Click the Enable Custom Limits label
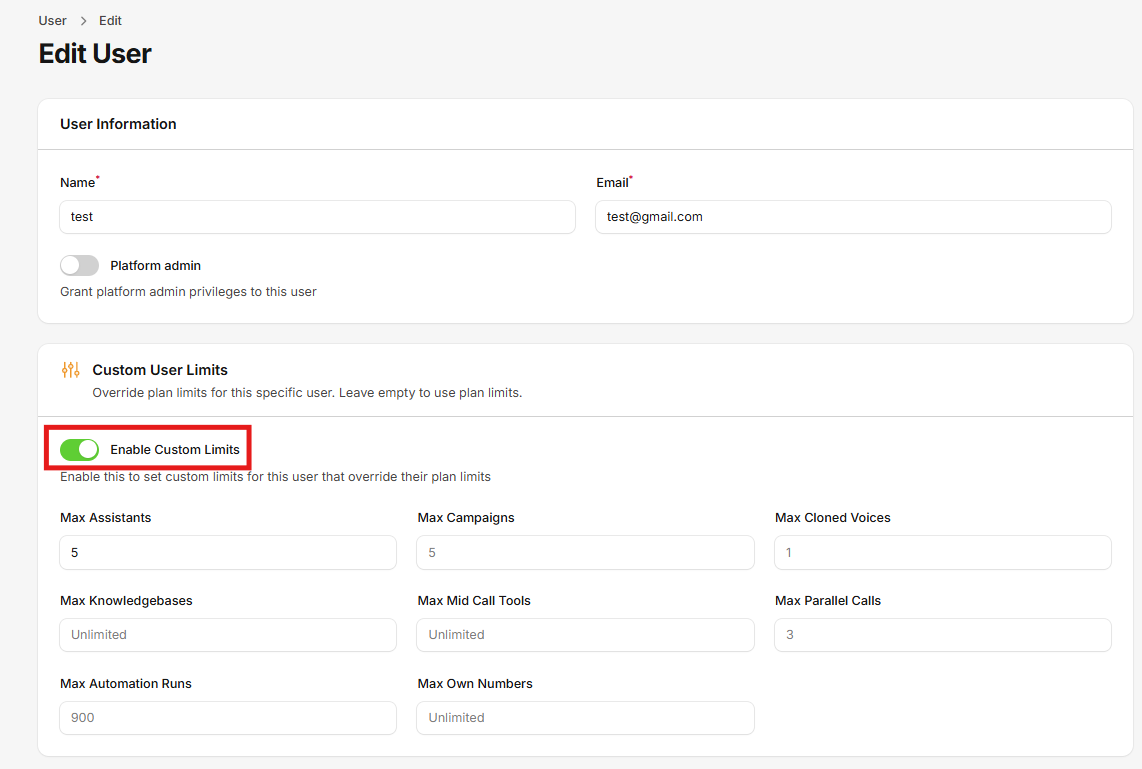The width and height of the screenshot is (1142, 769). point(172,449)
